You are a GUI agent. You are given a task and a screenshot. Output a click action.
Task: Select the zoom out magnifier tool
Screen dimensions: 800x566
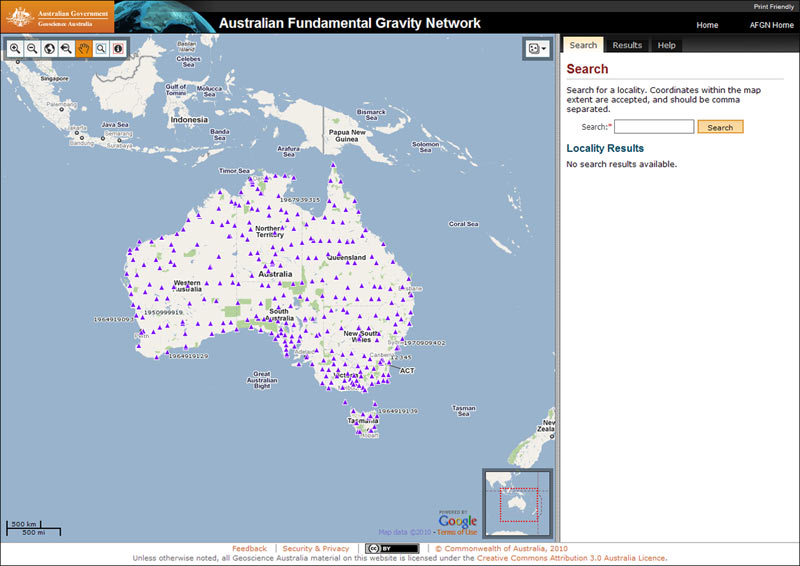32,48
